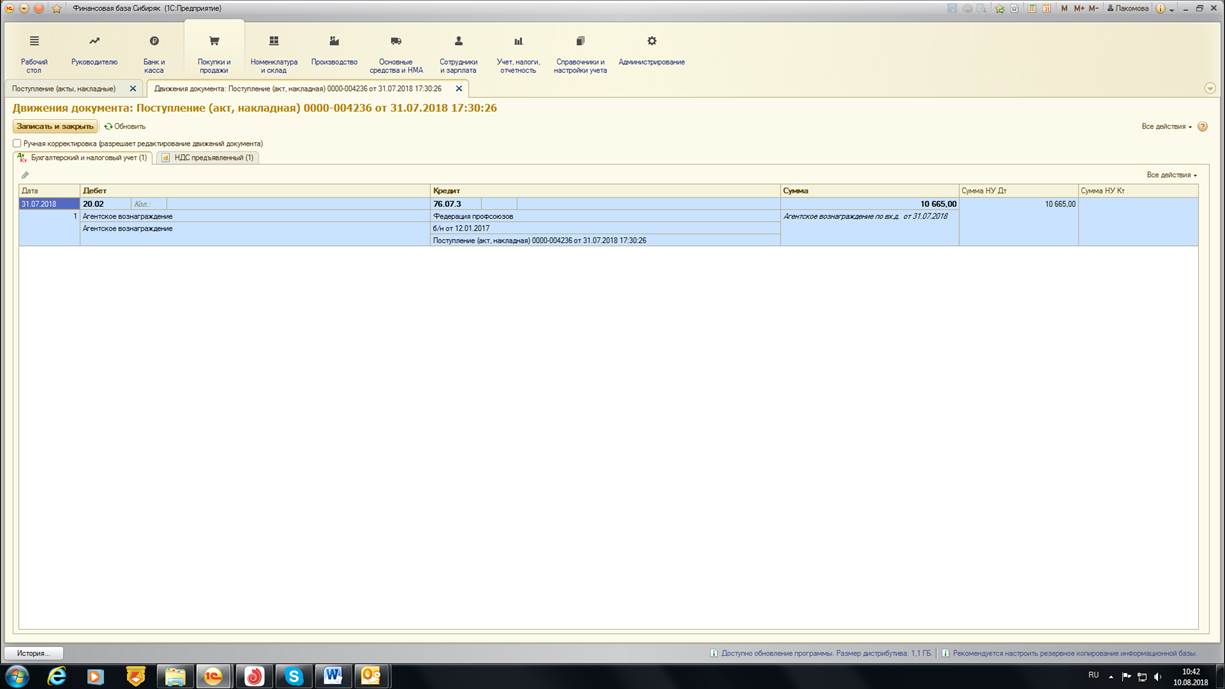Open the Производство section
The image size is (1225, 689).
click(334, 52)
